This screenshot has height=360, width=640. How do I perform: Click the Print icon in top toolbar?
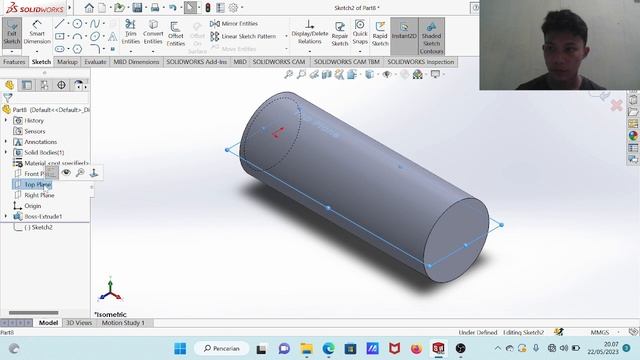[x=155, y=7]
